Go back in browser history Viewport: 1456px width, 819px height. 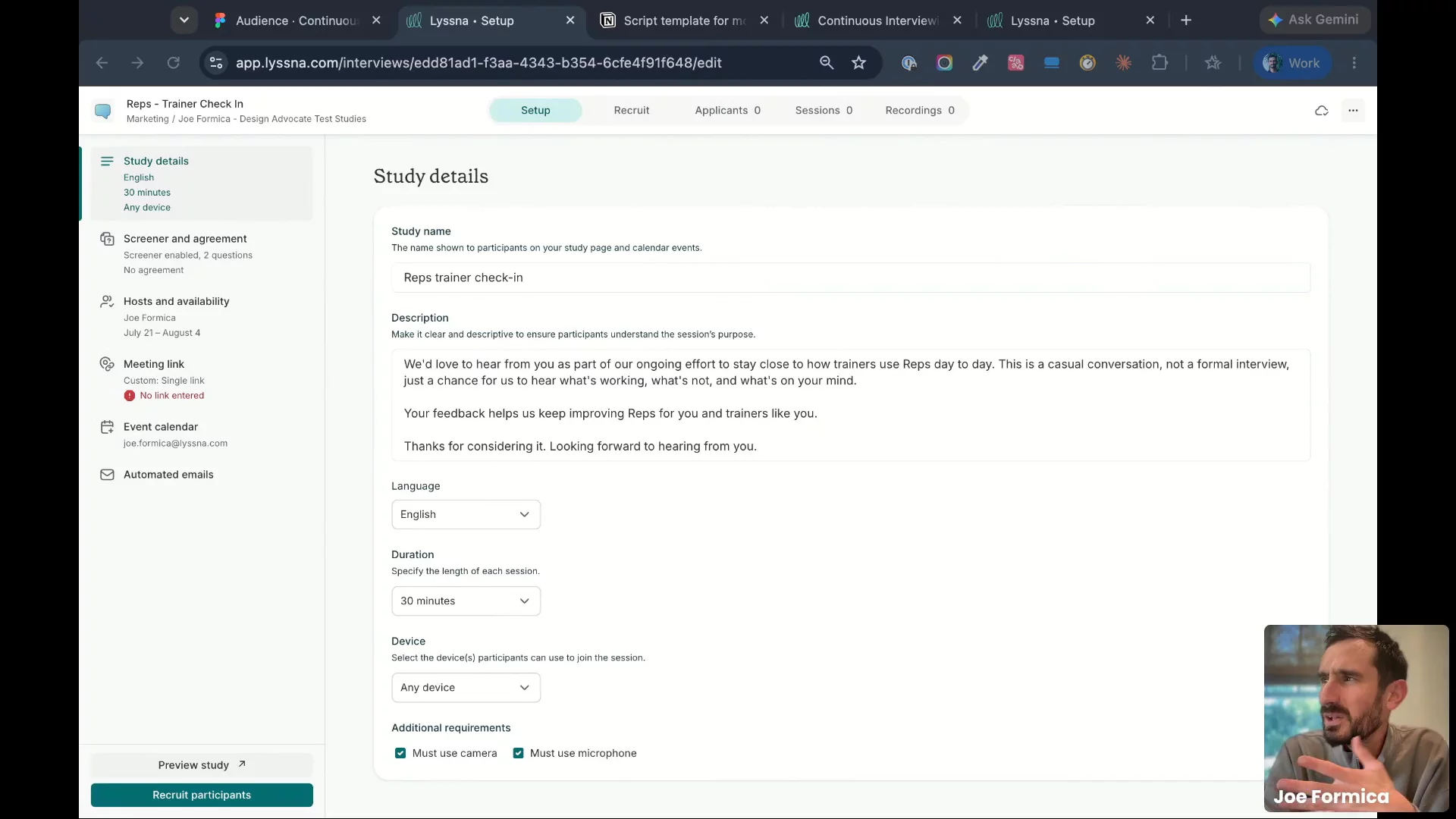tap(102, 63)
